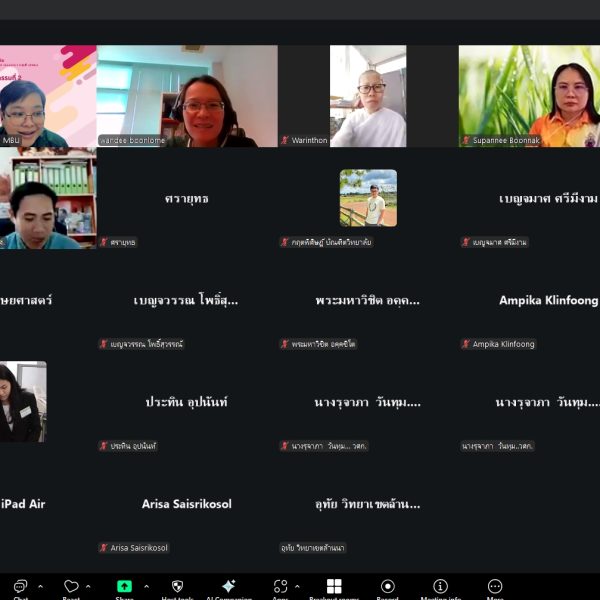The height and width of the screenshot is (600, 600).
Task: Click the large Ampika Klinfoong name in tile
Action: coord(549,300)
